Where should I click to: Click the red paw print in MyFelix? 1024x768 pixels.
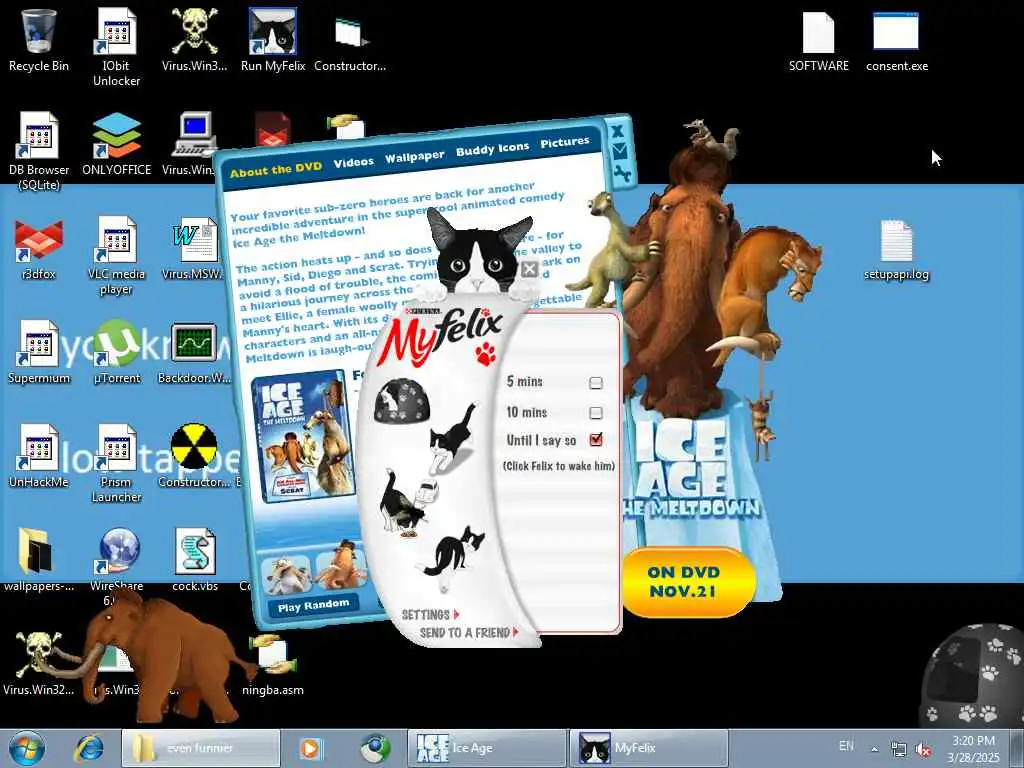pyautogui.click(x=486, y=353)
